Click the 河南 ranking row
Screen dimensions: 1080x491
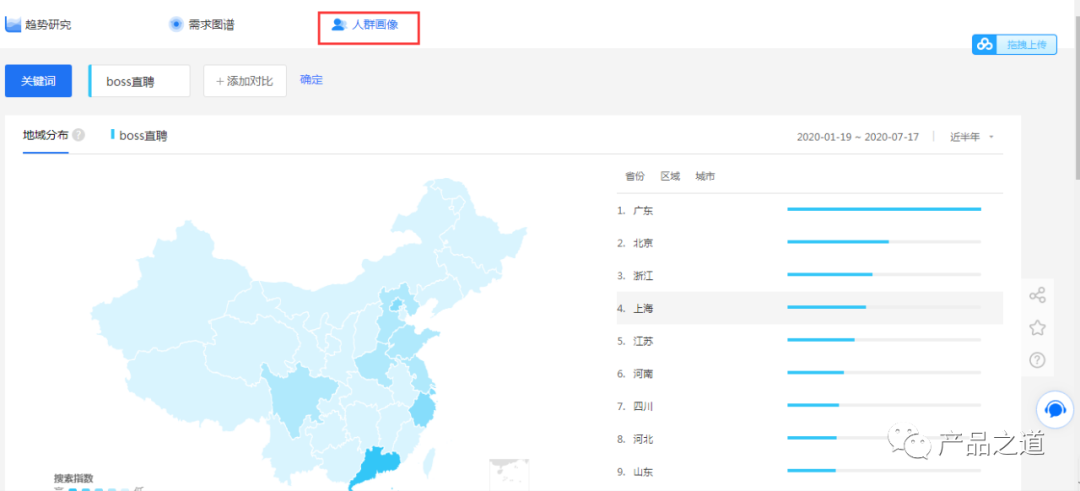point(809,373)
